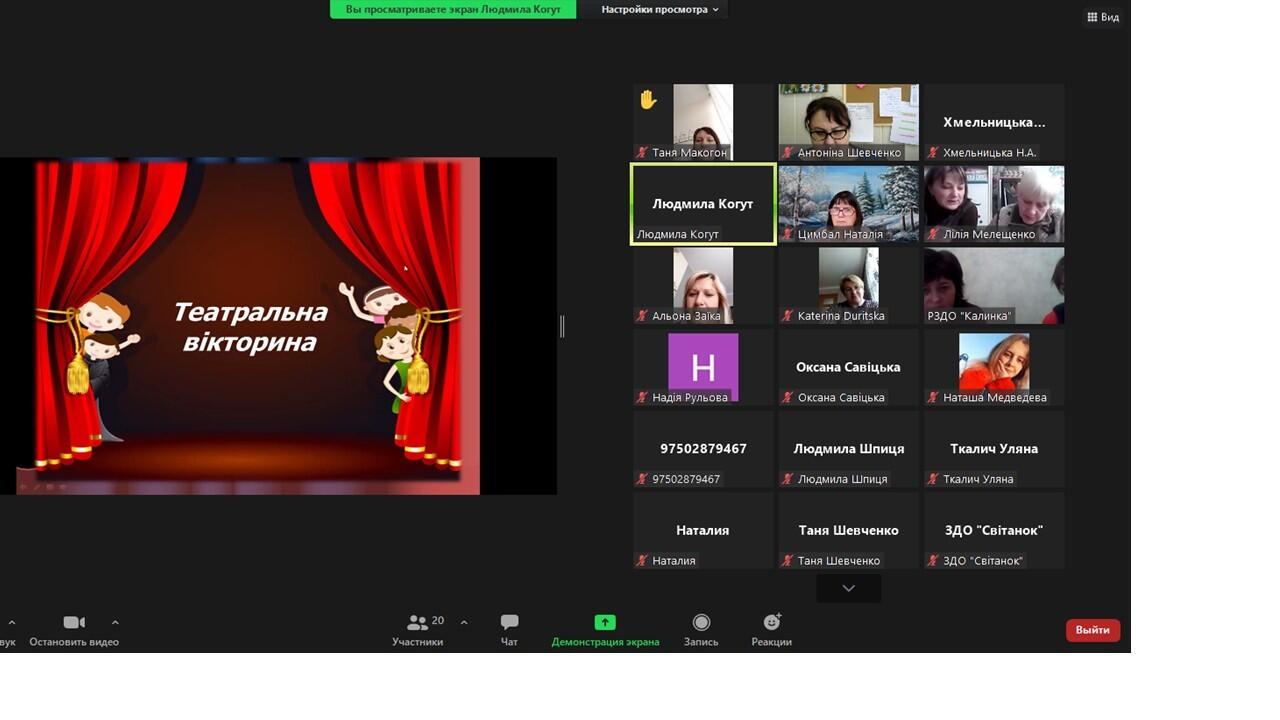Select the highlighted Людмила Когут tile

(x=703, y=204)
